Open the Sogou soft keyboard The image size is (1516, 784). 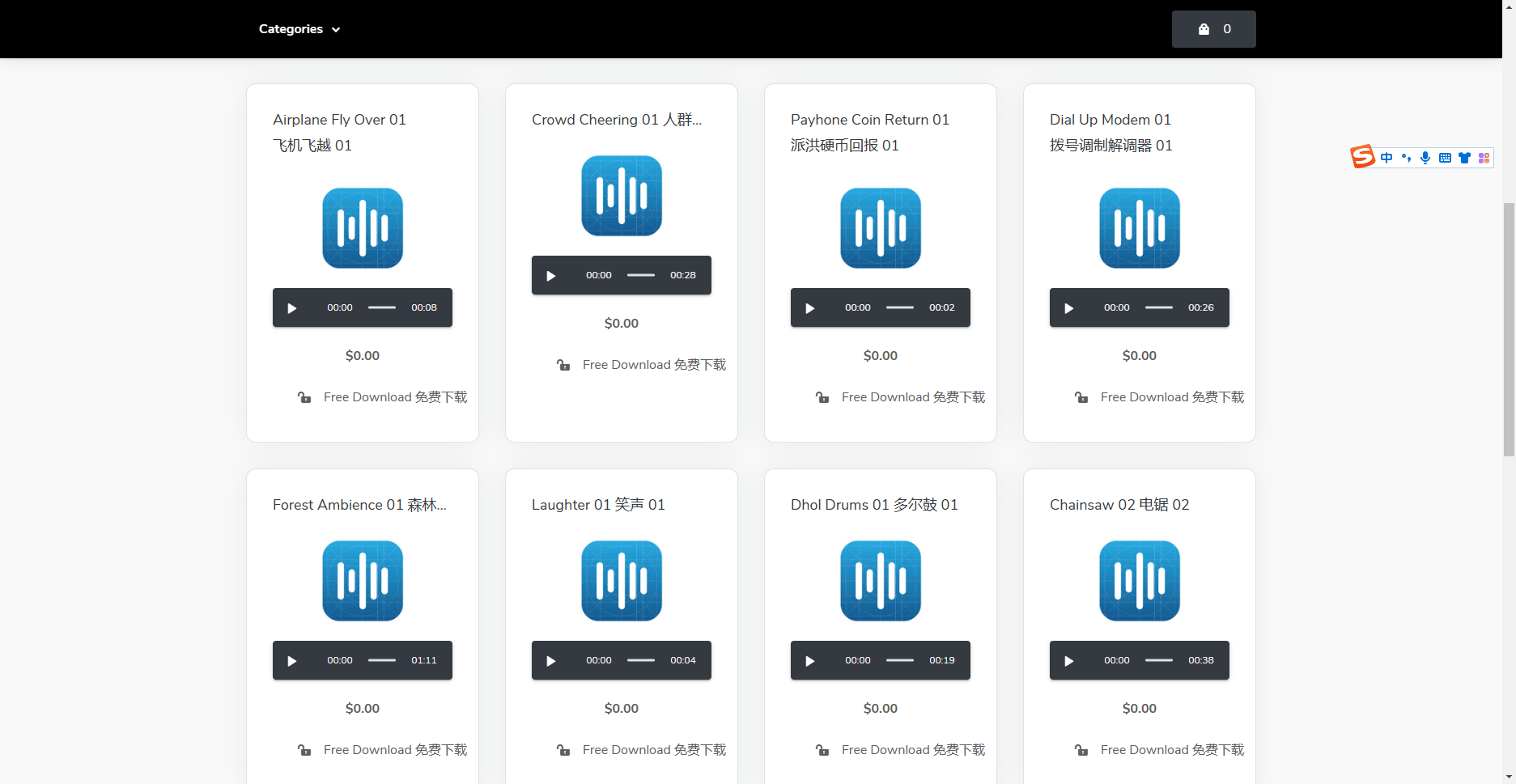tap(1446, 158)
